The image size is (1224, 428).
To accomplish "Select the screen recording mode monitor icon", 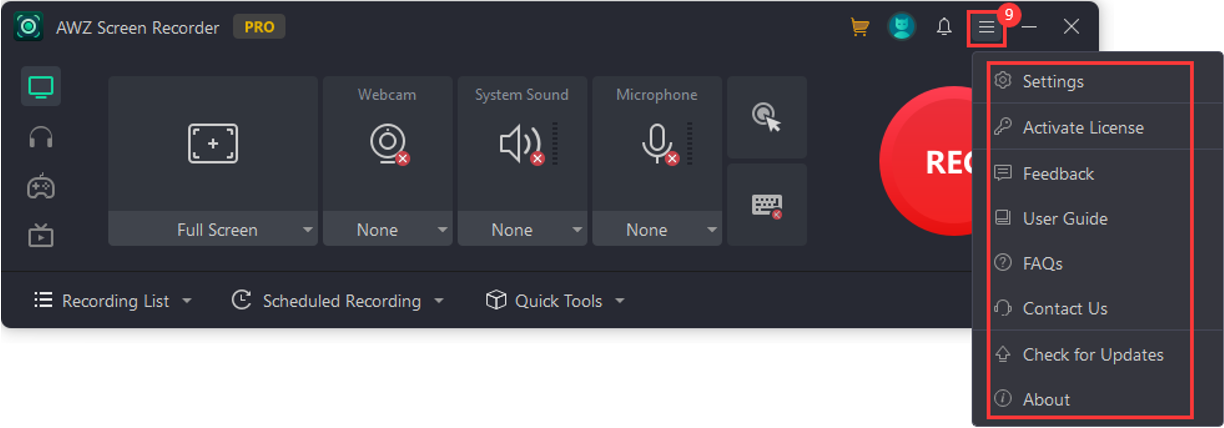I will point(41,87).
